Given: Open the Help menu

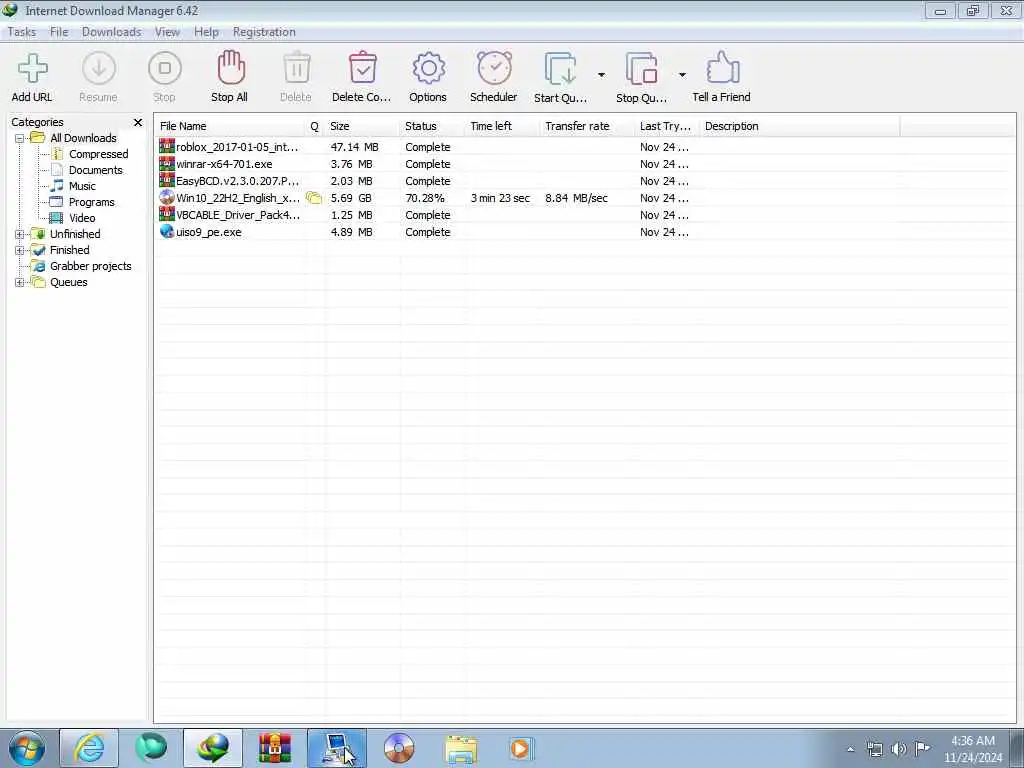Looking at the screenshot, I should click(x=206, y=32).
